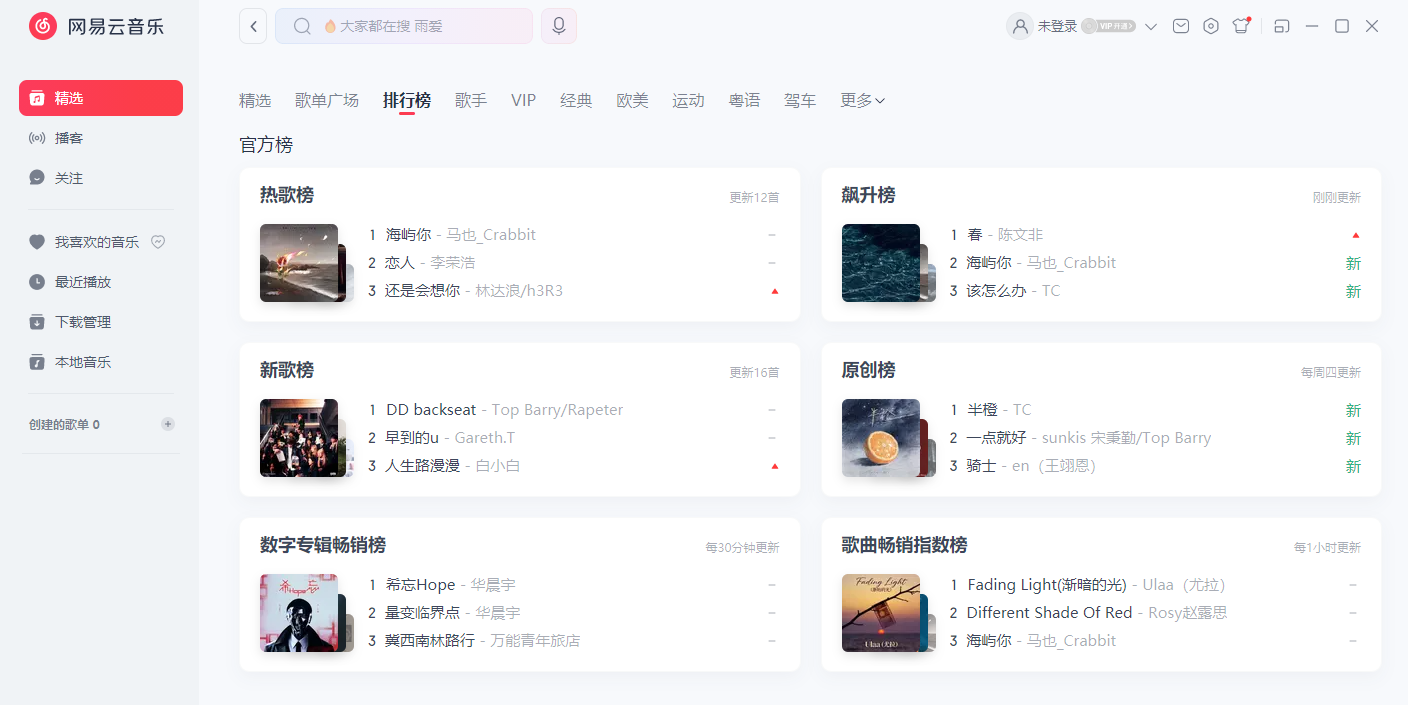Viewport: 1408px width, 705px height.
Task: Open 下载管理 in the sidebar
Action: tap(83, 322)
